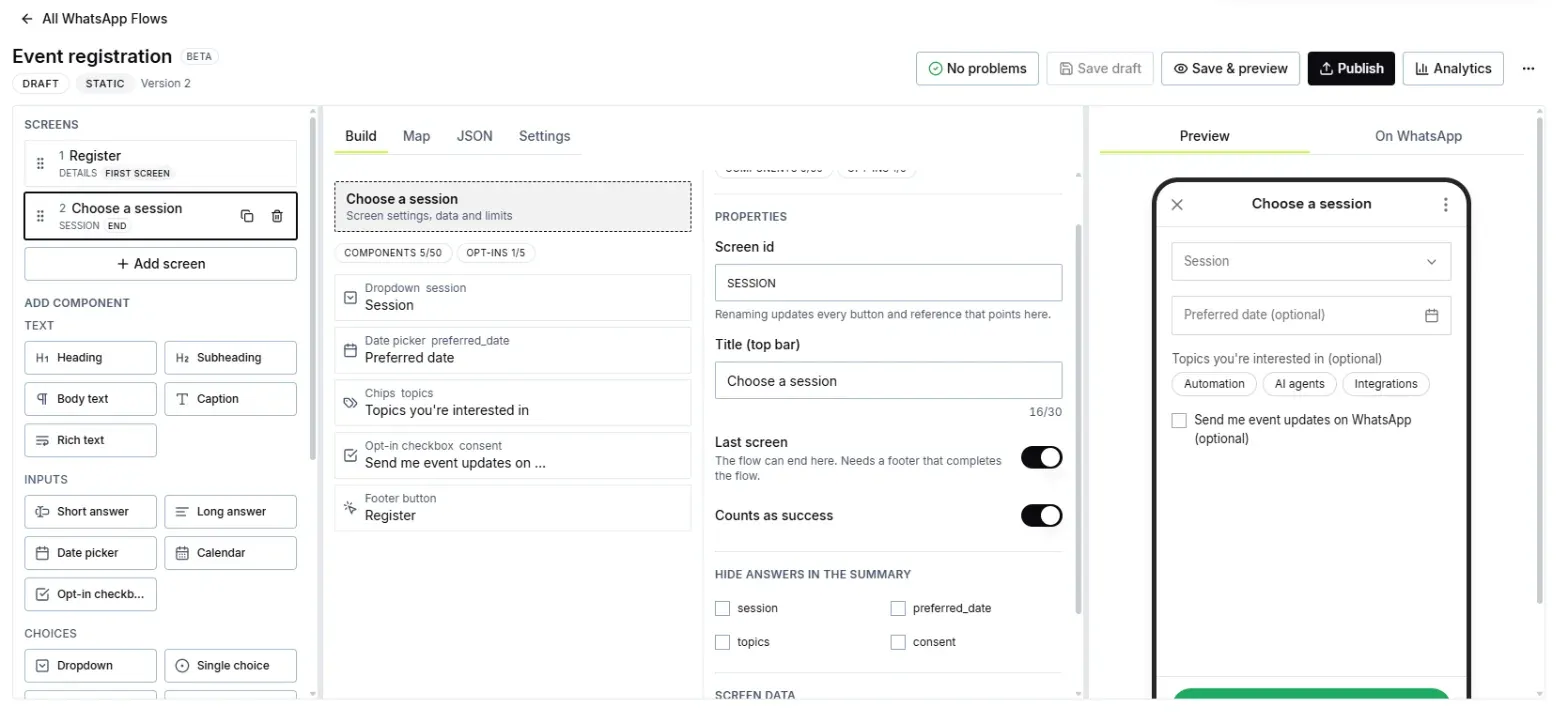The height and width of the screenshot is (723, 1568).
Task: Check the WhatsApp event updates checkbox in preview
Action: [1179, 421]
